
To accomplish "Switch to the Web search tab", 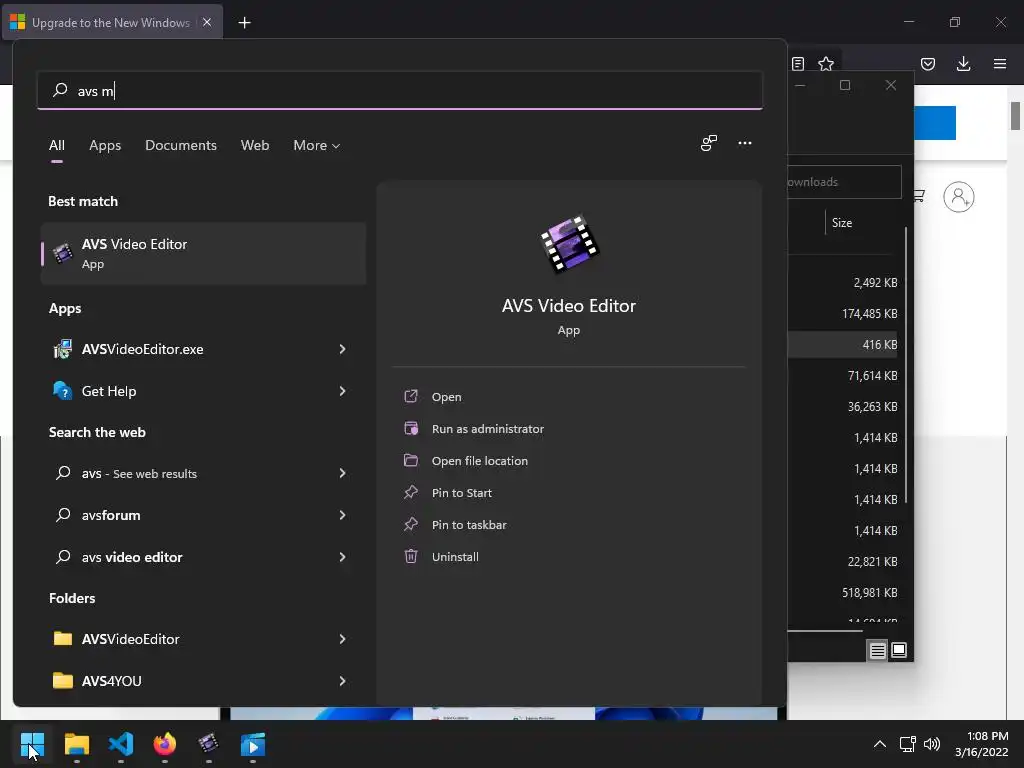I will click(255, 145).
